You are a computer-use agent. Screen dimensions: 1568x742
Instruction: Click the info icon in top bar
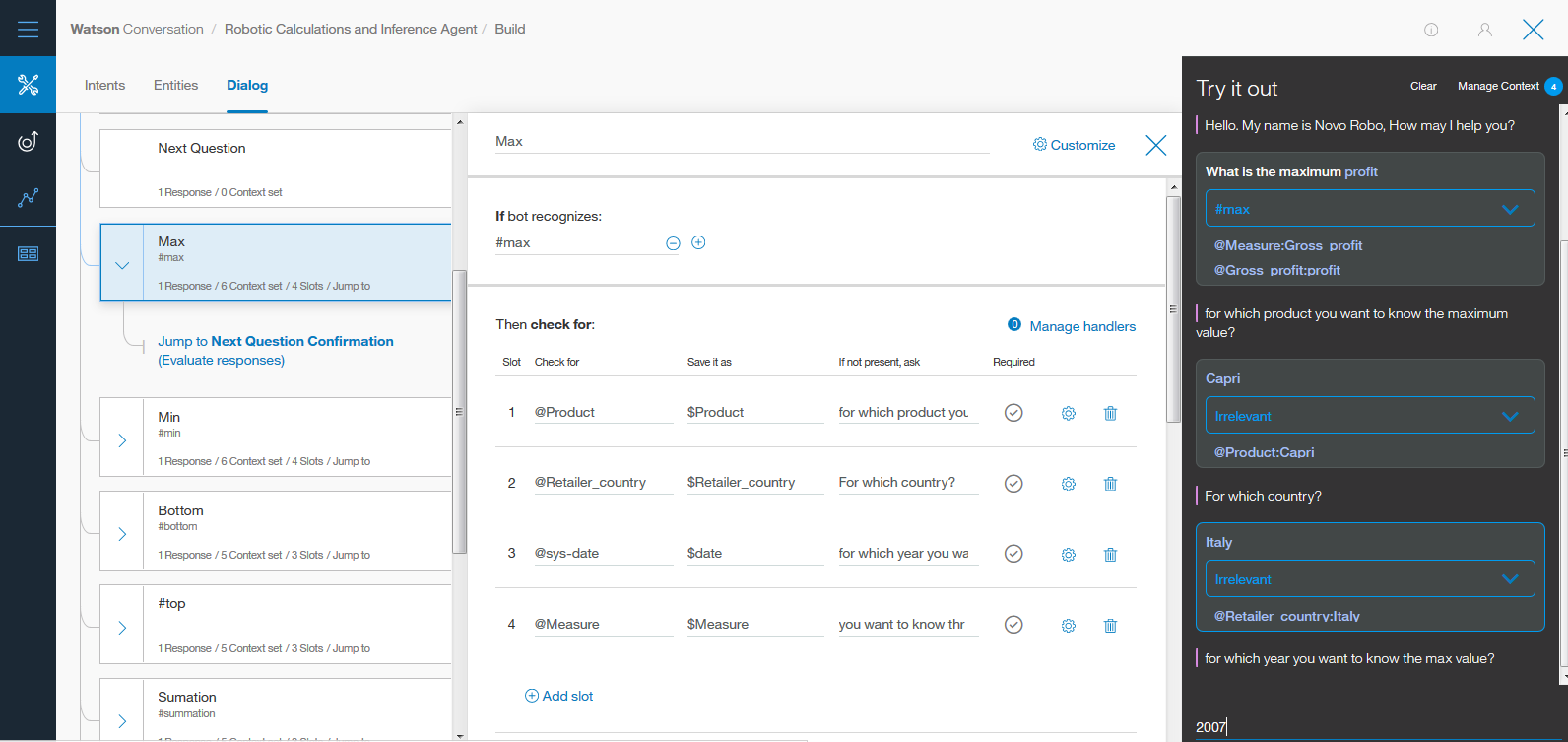[1431, 30]
